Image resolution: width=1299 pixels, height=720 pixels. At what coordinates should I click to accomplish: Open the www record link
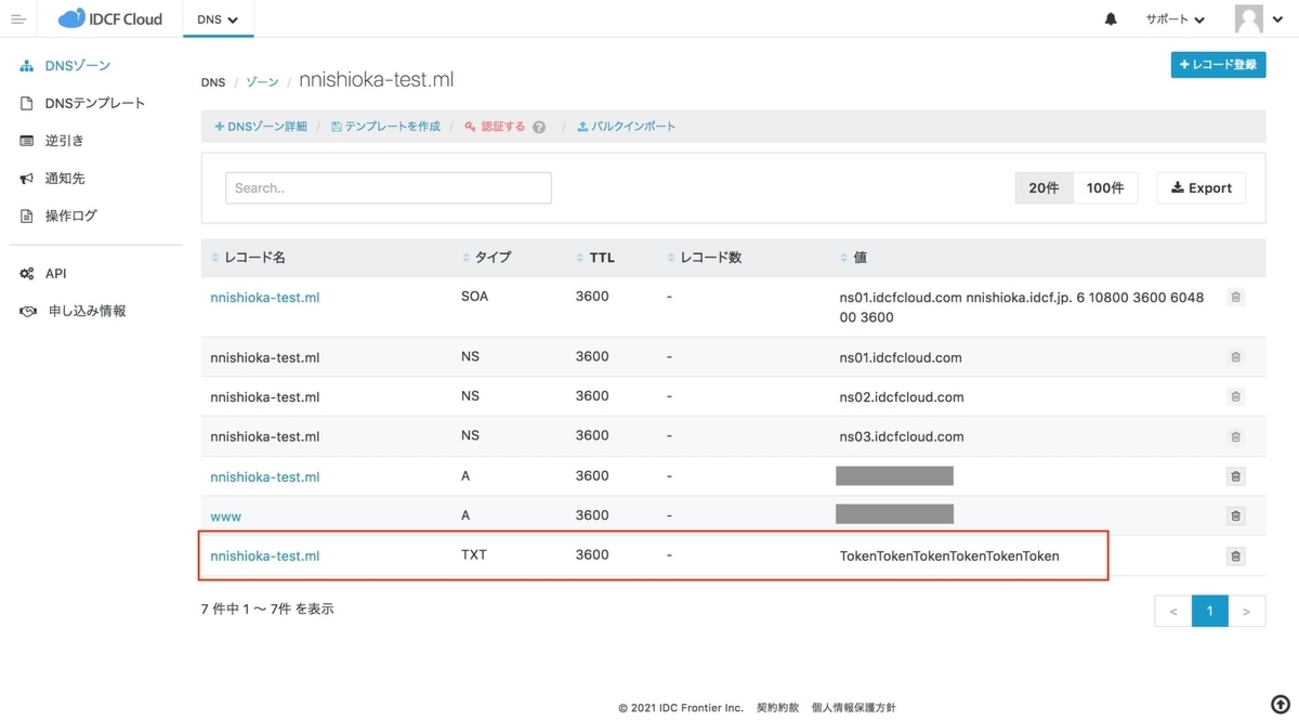coord(225,517)
